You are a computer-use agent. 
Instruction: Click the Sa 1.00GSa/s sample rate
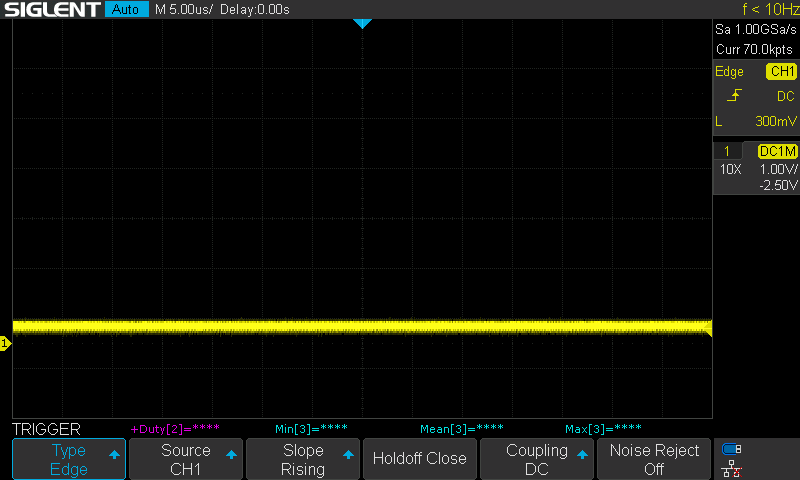(756, 30)
